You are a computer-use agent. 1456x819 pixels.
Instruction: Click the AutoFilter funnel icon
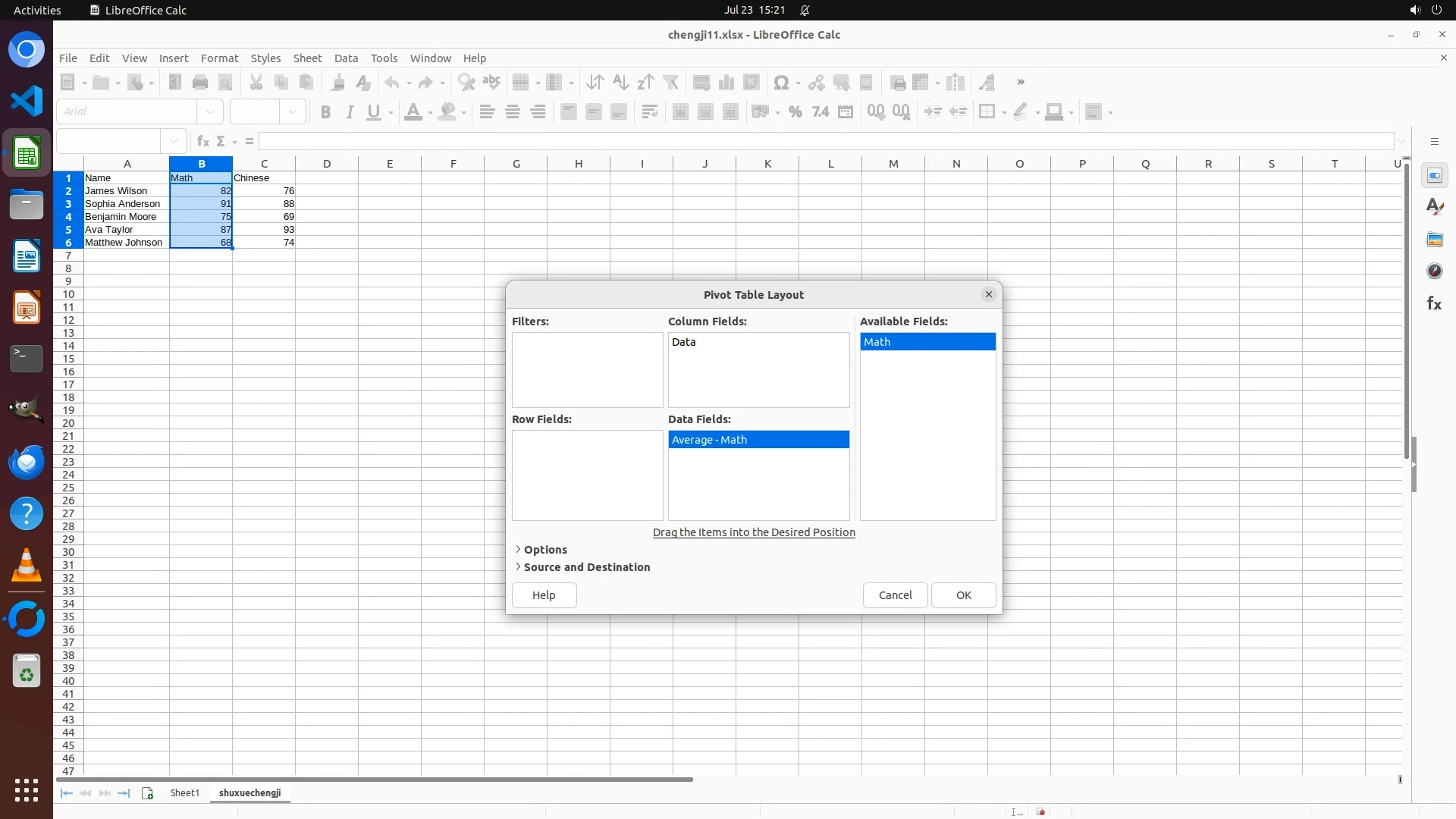pyautogui.click(x=670, y=83)
